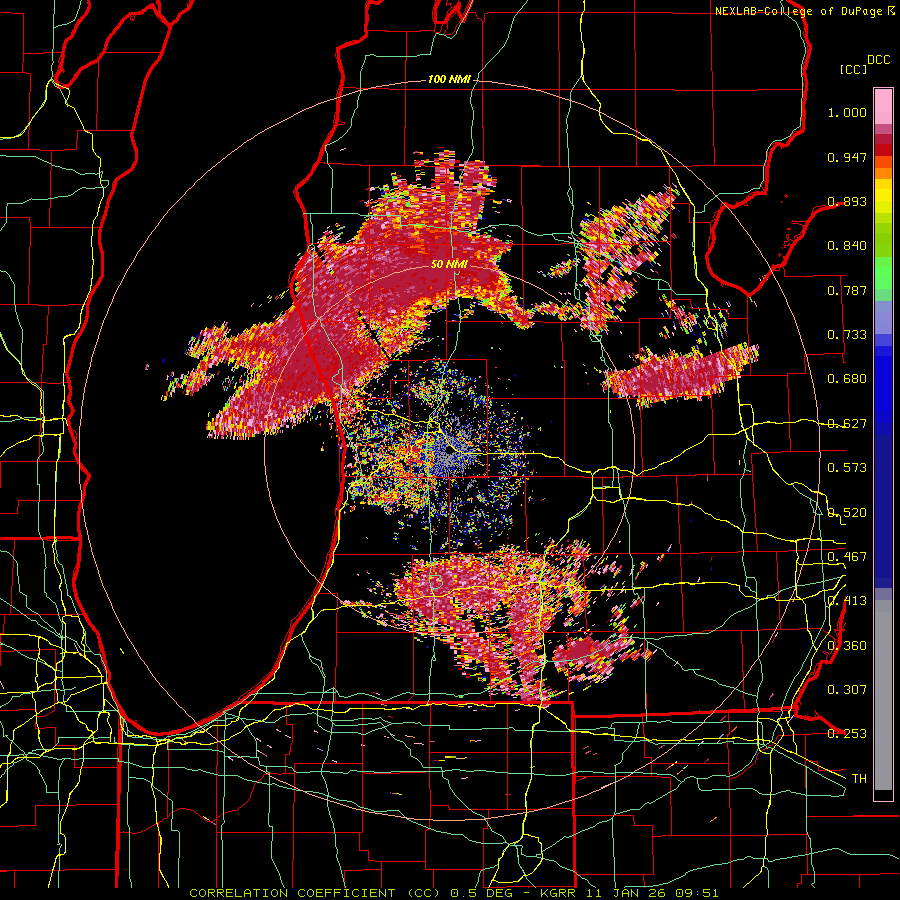The width and height of the screenshot is (900, 900).
Task: Select the 0.627 legend value
Action: tap(847, 424)
